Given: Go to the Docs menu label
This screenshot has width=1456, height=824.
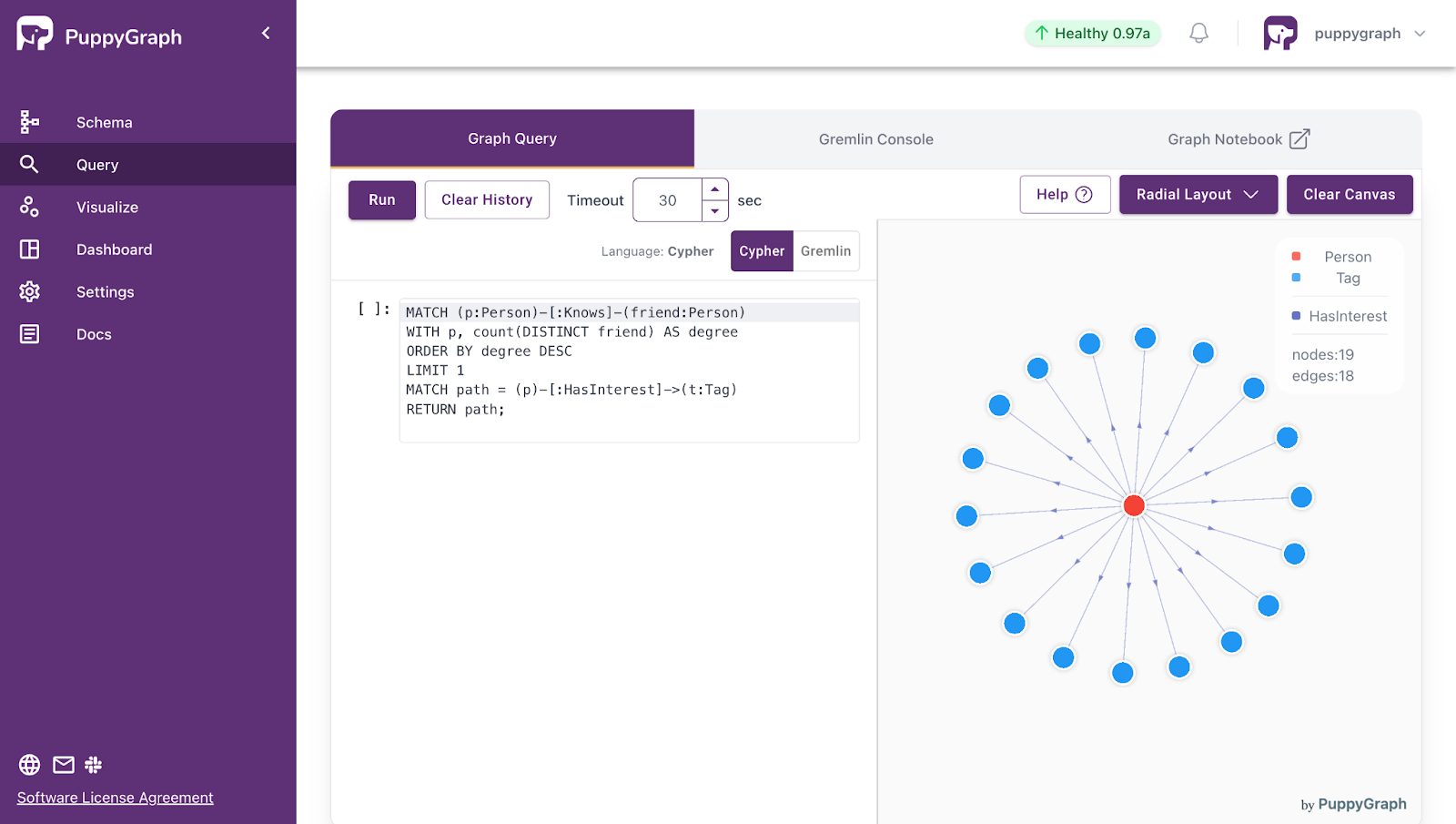Looking at the screenshot, I should pos(94,334).
